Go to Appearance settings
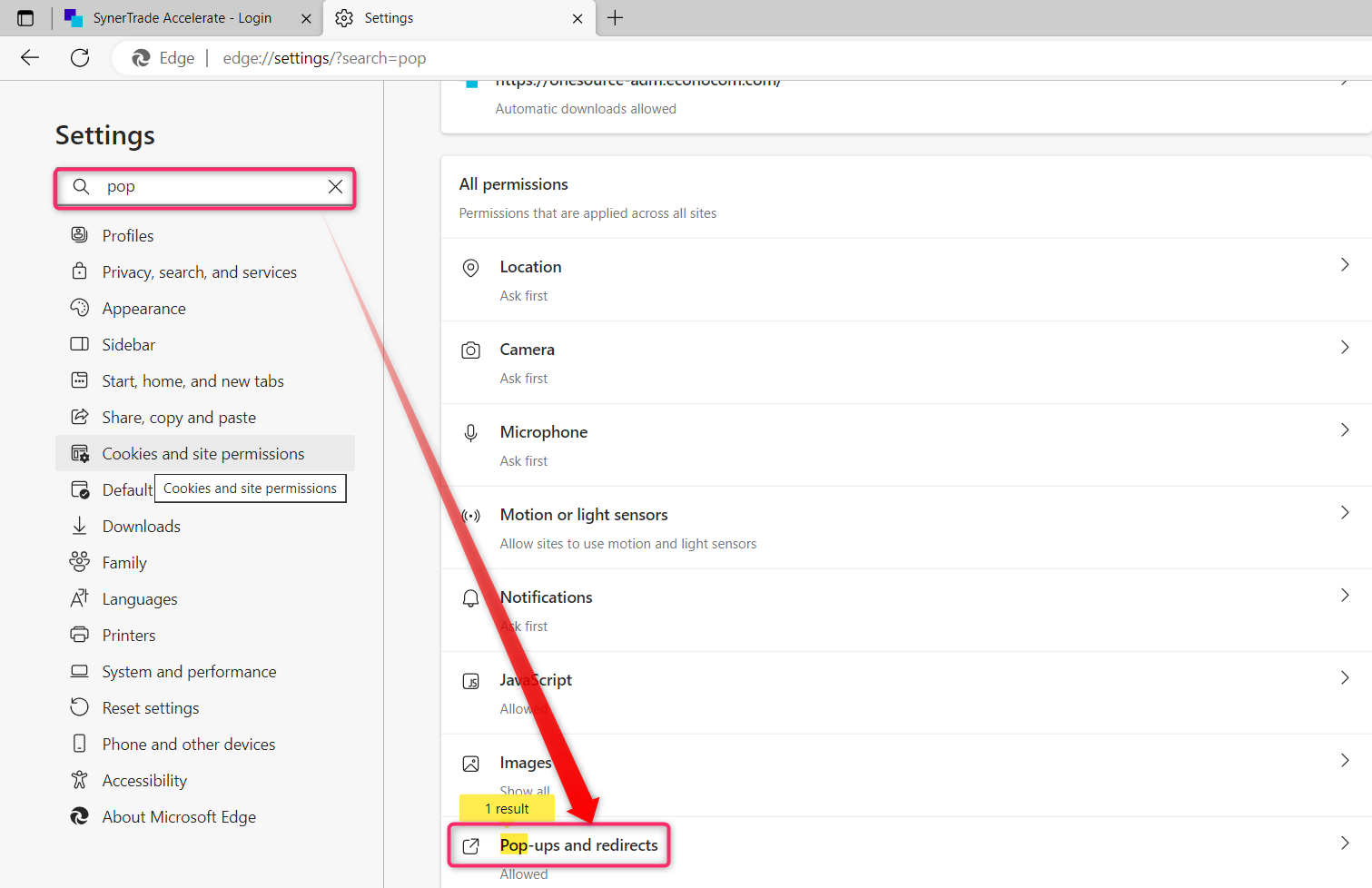 205,309
